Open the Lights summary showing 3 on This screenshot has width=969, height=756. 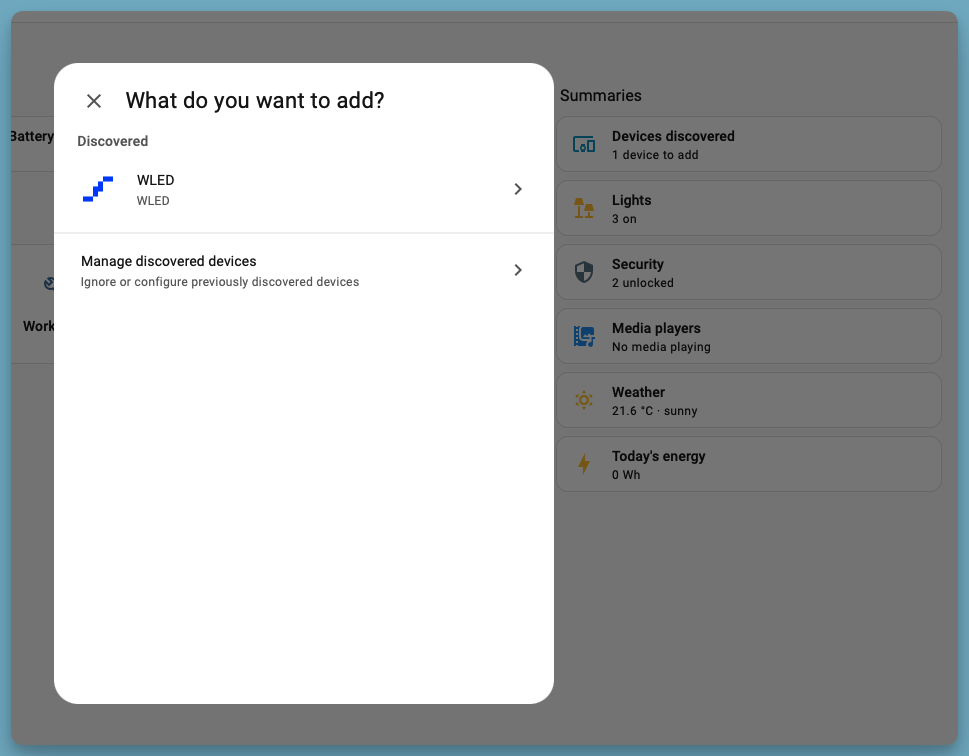[x=748, y=208]
